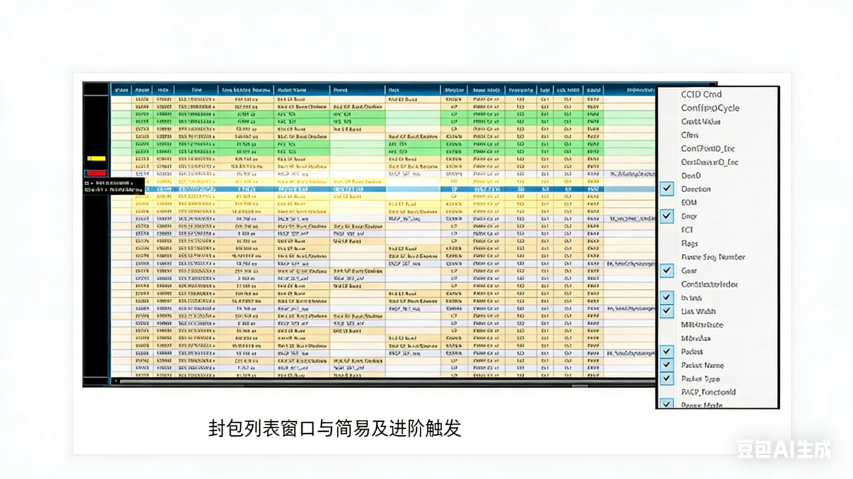853x479 pixels.
Task: Enable Frame Seq Number column
Action: pyautogui.click(x=712, y=257)
